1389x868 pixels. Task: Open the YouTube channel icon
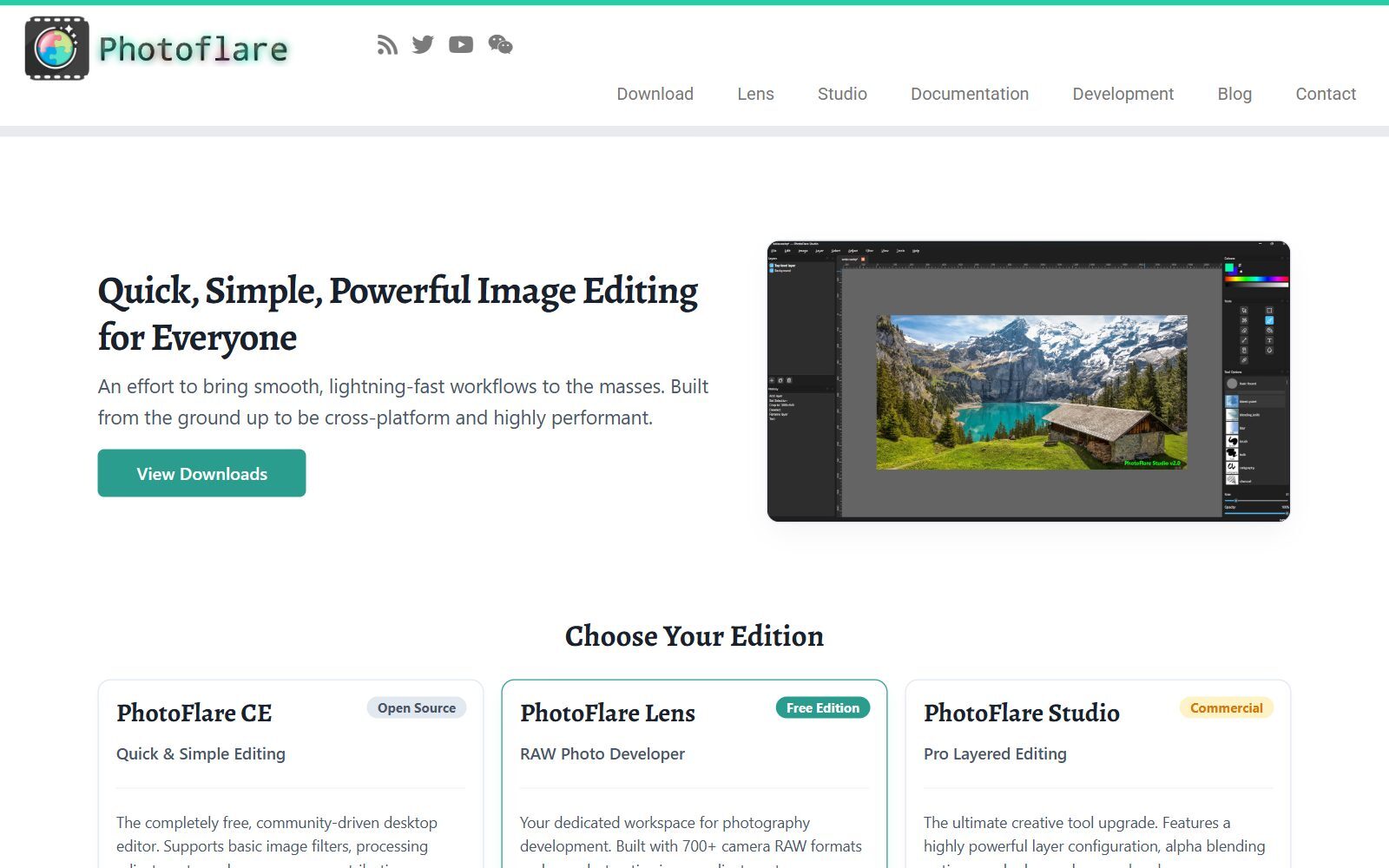pos(461,44)
